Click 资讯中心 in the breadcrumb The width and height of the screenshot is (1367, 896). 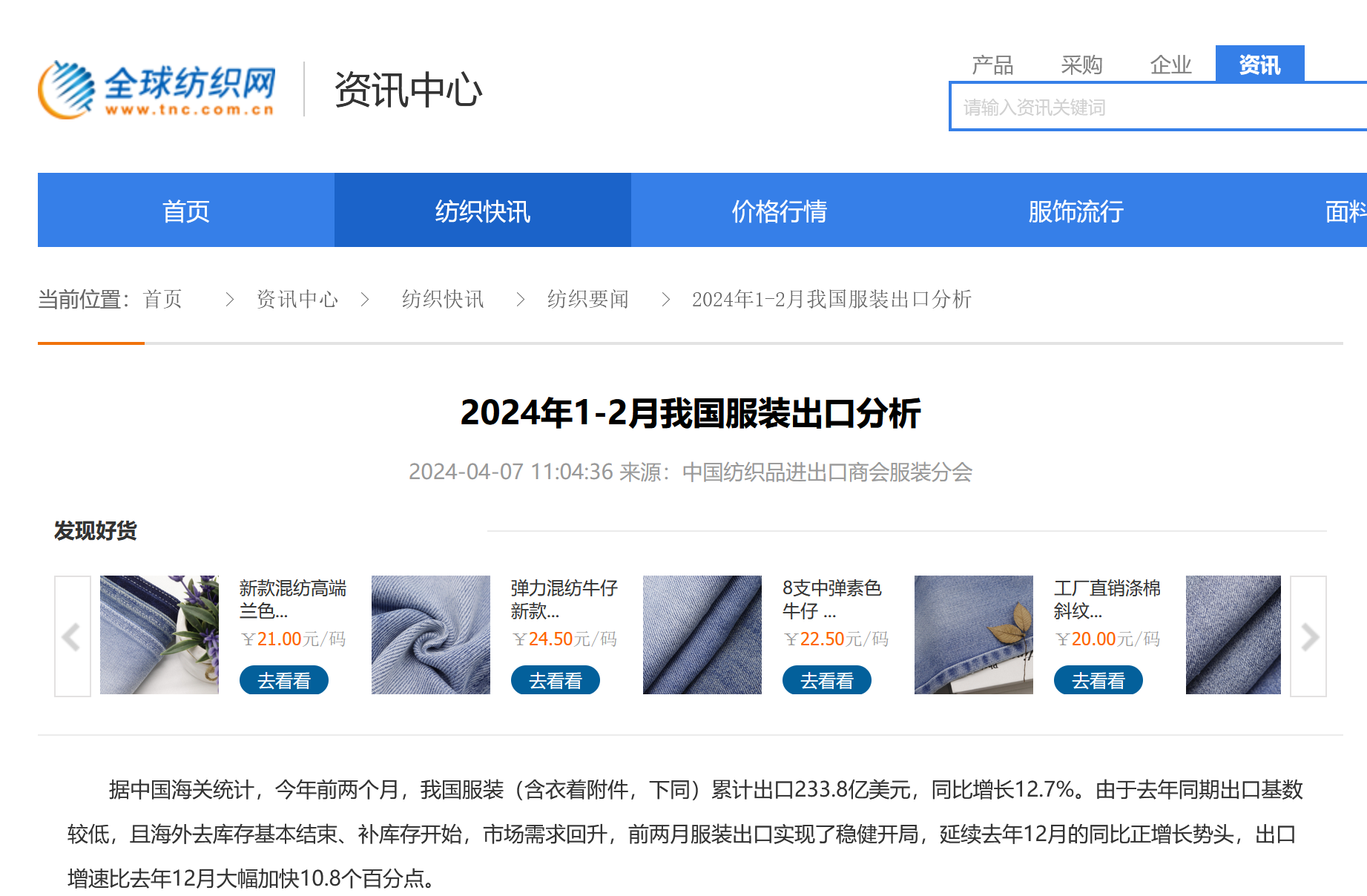click(297, 299)
